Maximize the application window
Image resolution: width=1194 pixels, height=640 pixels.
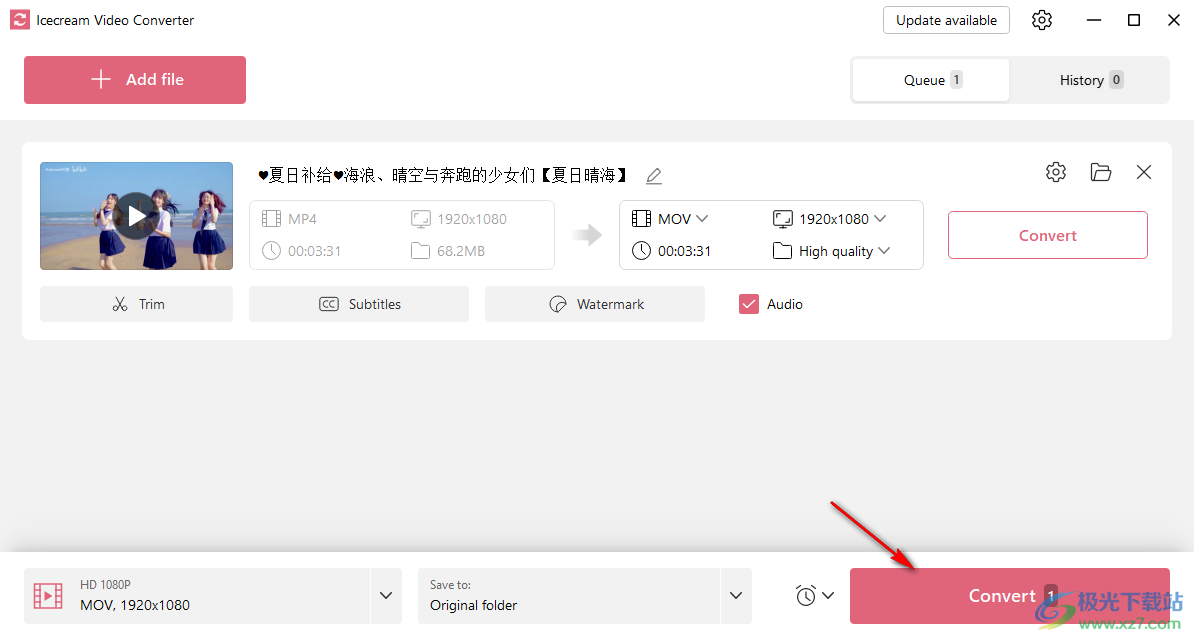point(1134,20)
